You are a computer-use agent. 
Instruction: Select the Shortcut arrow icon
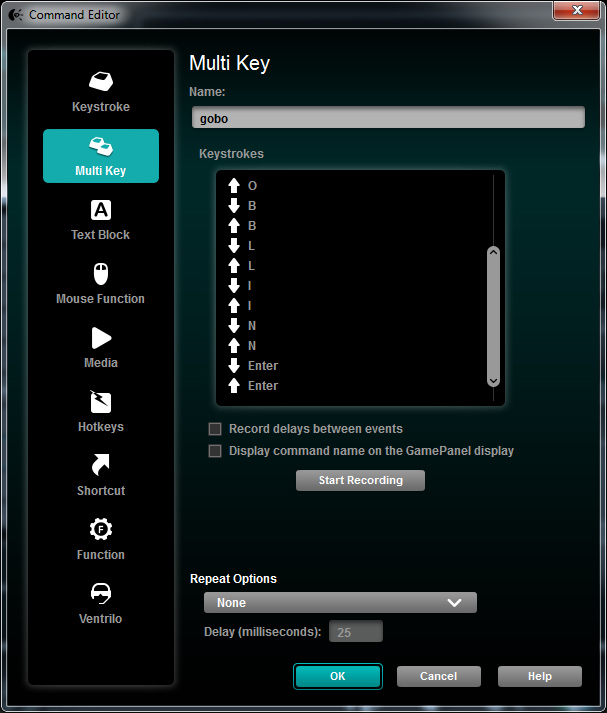101,465
